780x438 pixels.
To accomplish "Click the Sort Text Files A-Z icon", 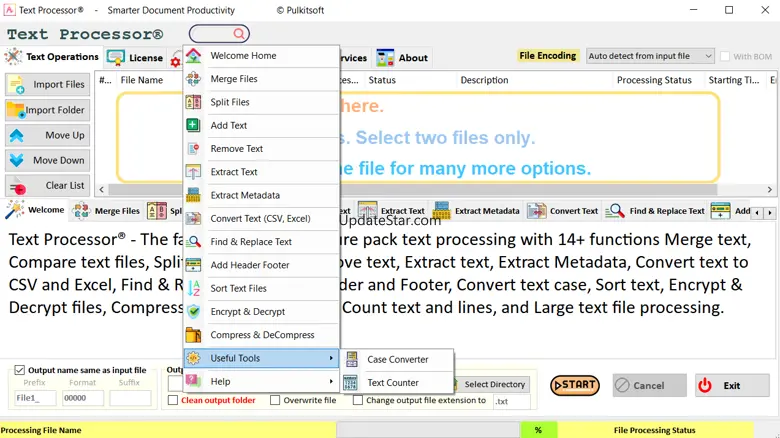I will click(194, 288).
